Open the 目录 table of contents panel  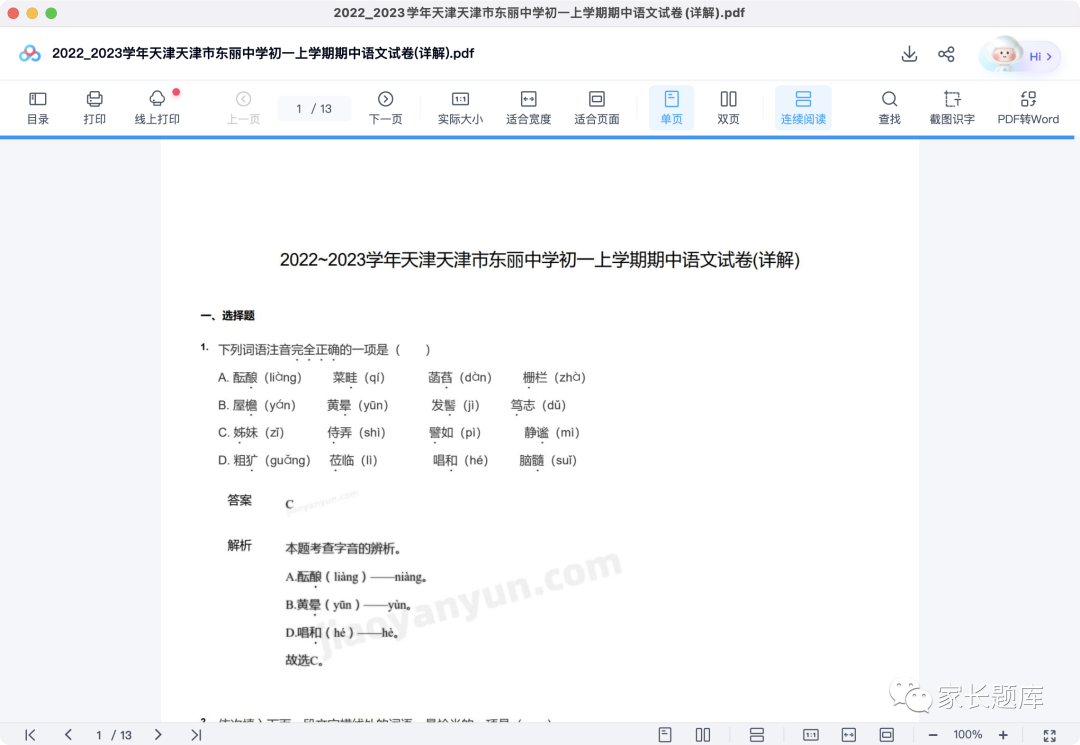coord(38,108)
